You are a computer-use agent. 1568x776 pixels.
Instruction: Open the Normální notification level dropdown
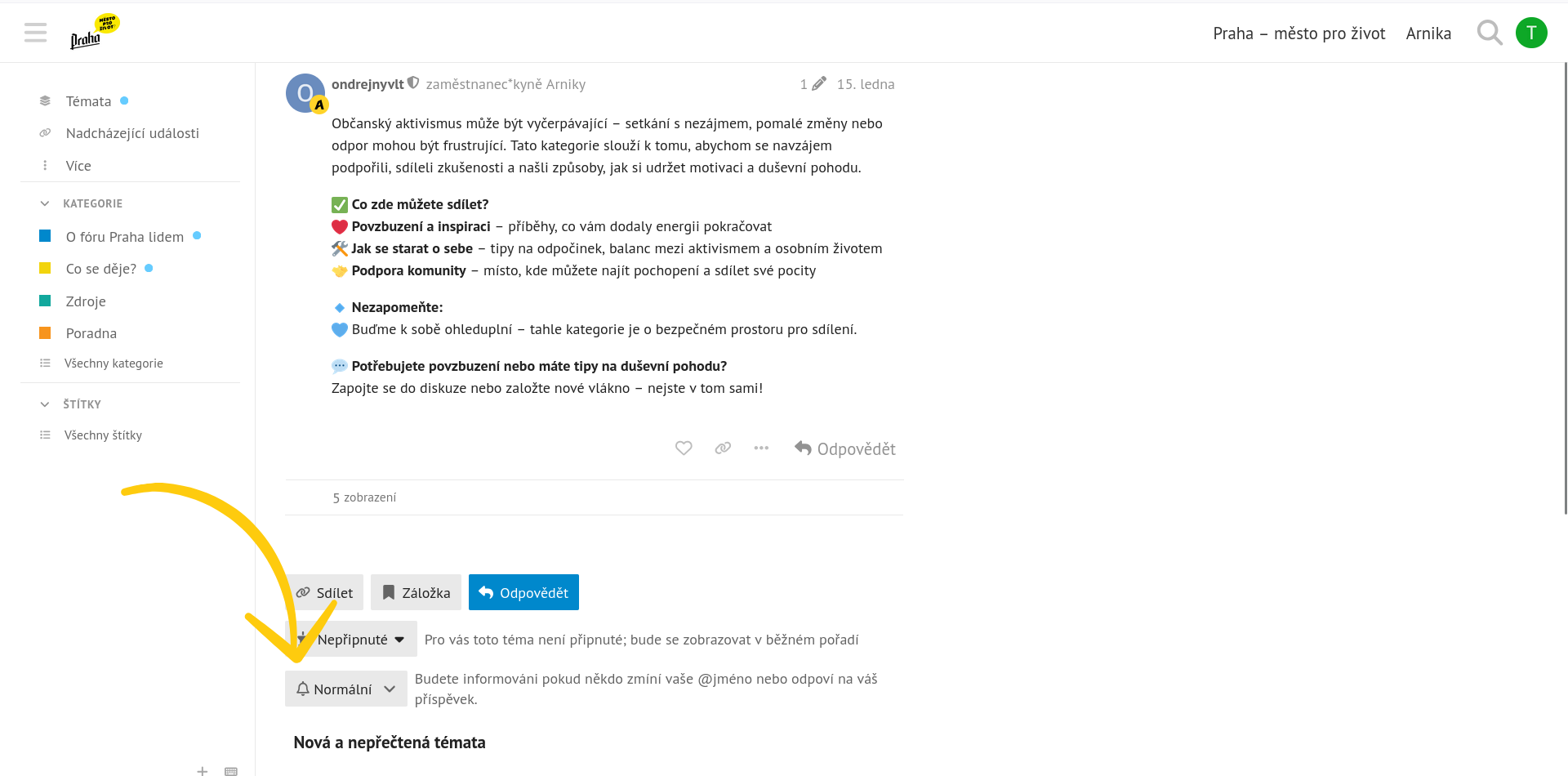[x=345, y=689]
